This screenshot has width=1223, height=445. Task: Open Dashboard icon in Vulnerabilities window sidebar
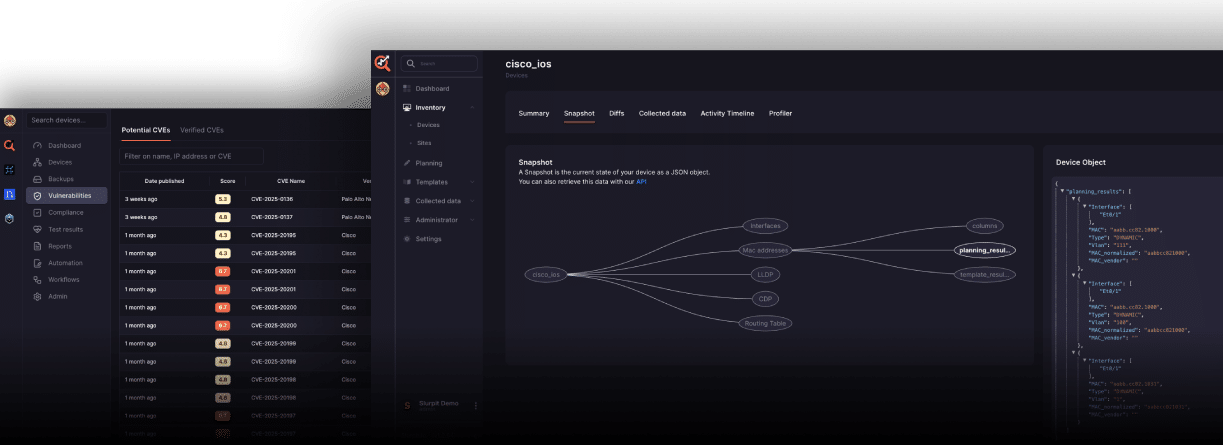coord(38,146)
